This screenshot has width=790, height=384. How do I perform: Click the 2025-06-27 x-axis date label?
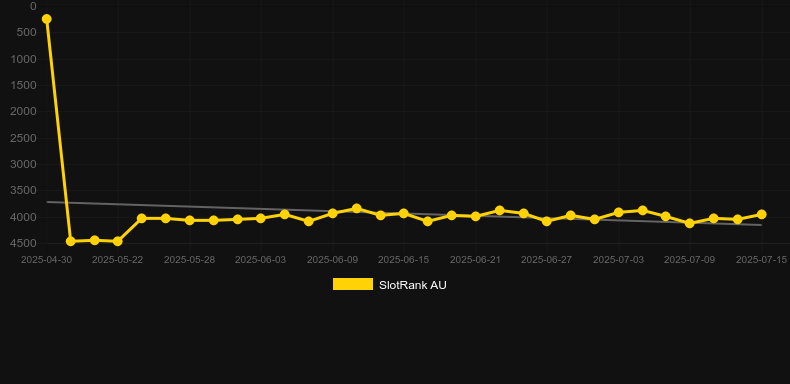point(547,260)
